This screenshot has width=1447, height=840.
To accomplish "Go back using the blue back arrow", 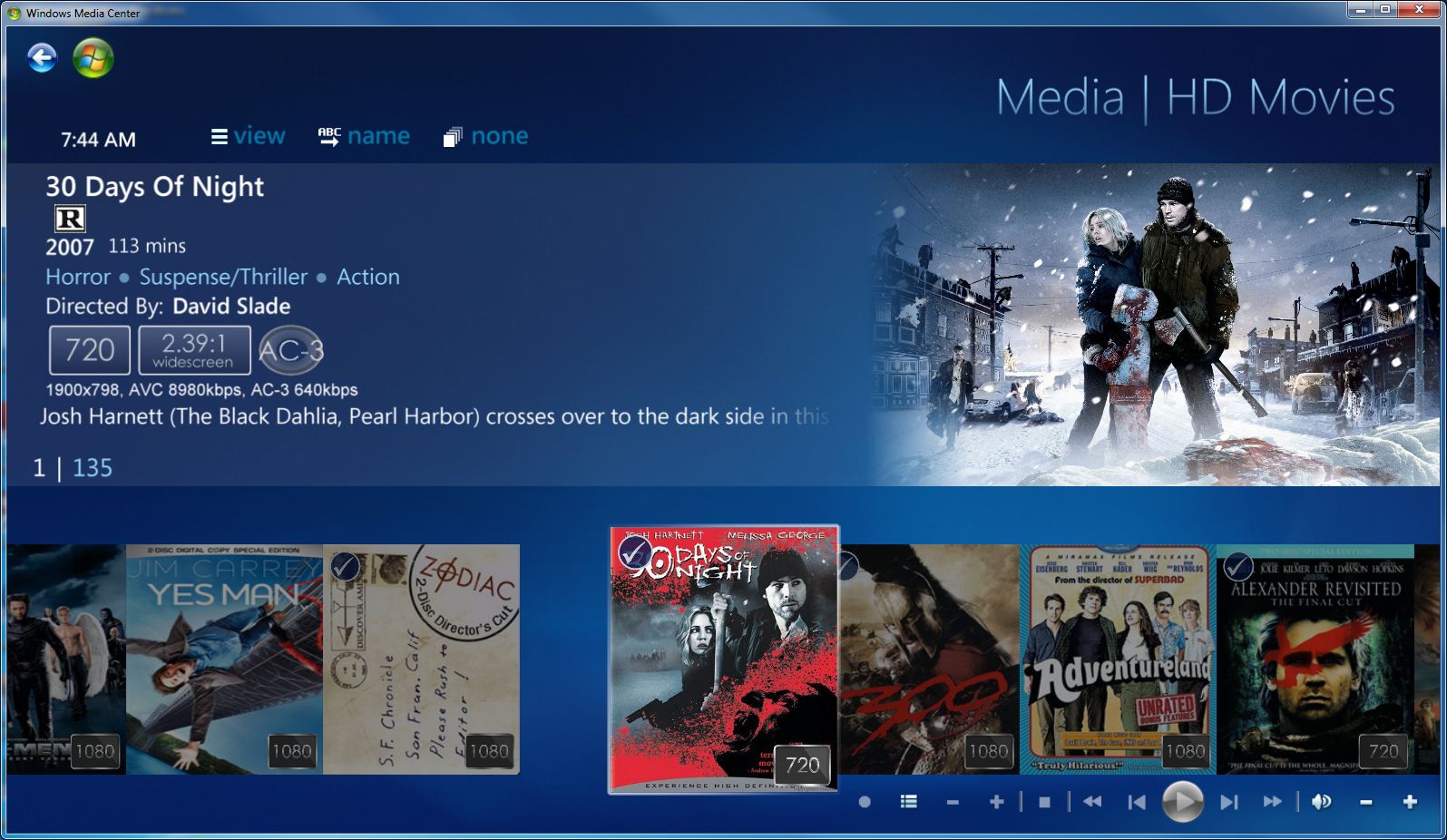I will tap(42, 58).
